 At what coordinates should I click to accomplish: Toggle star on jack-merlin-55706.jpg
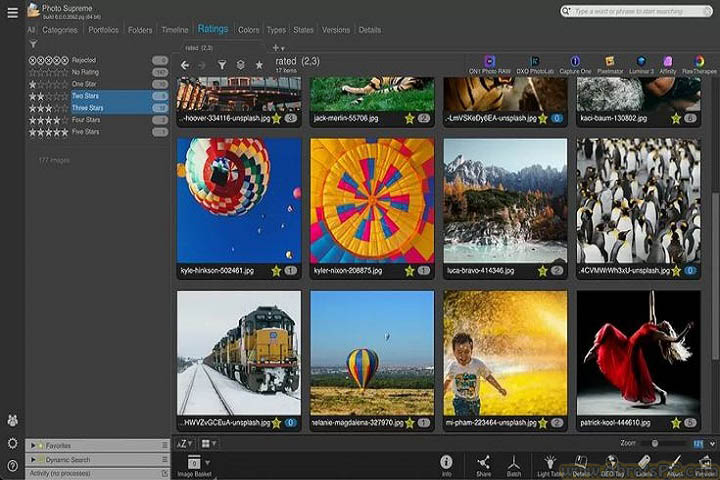410,119
